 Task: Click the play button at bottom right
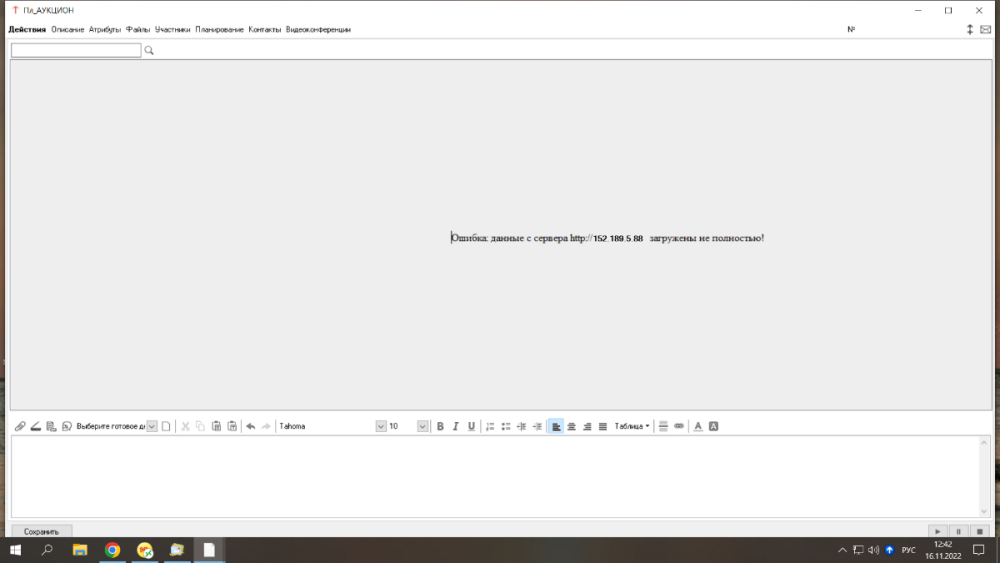[938, 531]
